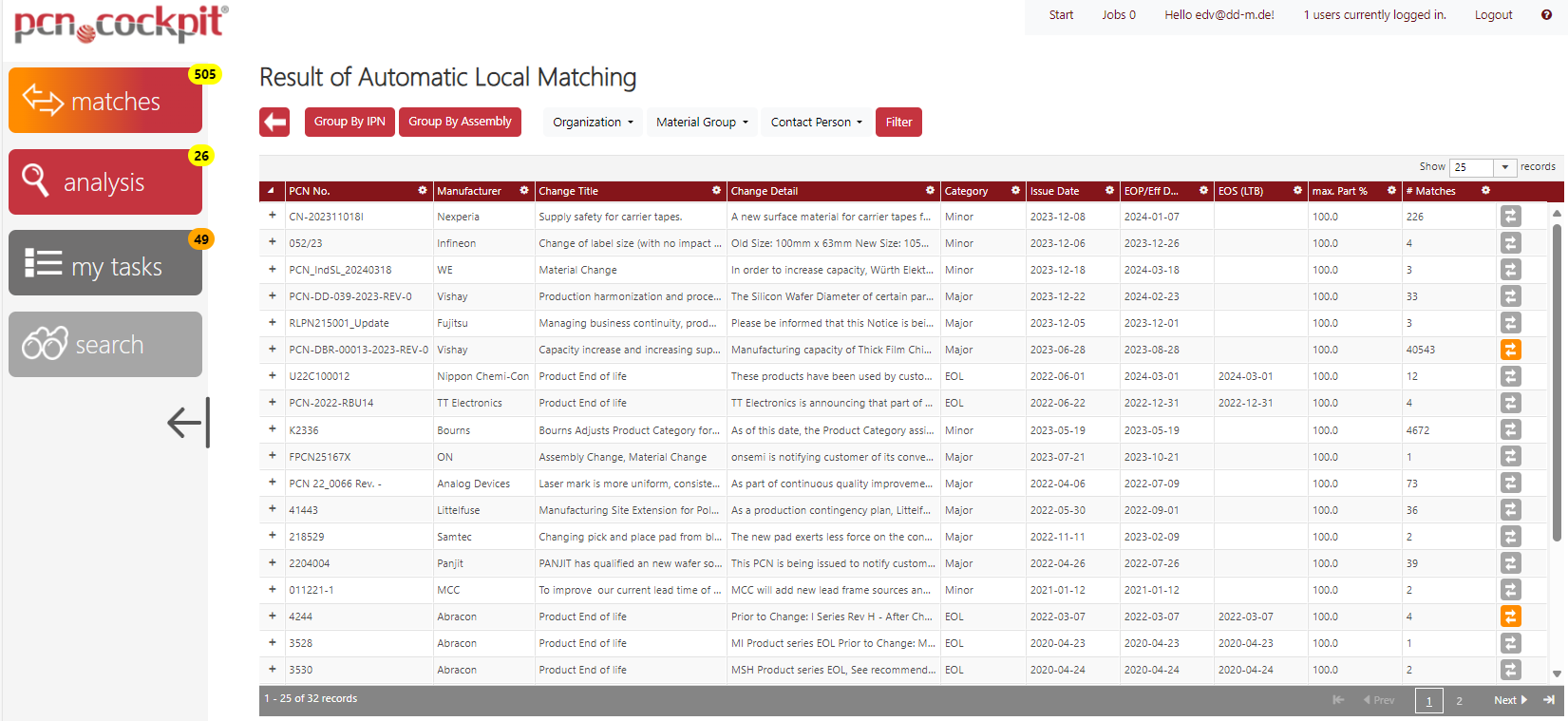The image size is (1568, 721).
Task: Click the red back arrow button
Action: (x=274, y=122)
